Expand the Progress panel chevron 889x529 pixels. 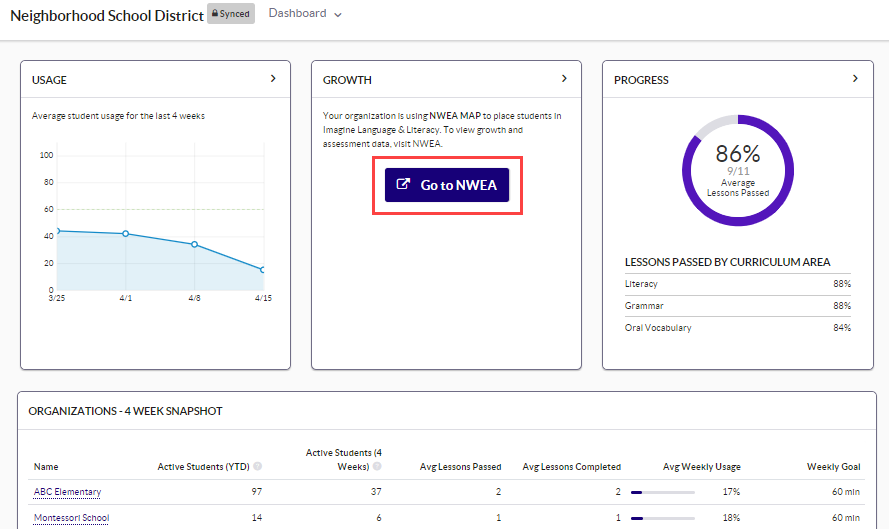point(855,79)
